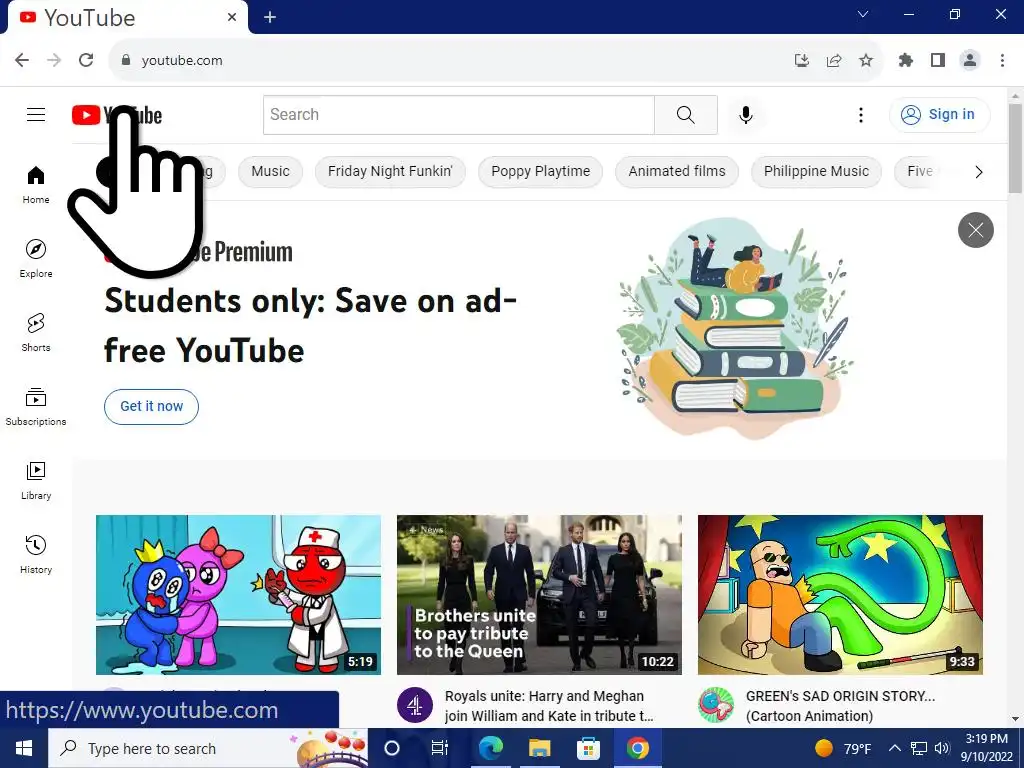Open the clock showing 3:19 PM
This screenshot has width=1024, height=768.
pos(986,748)
